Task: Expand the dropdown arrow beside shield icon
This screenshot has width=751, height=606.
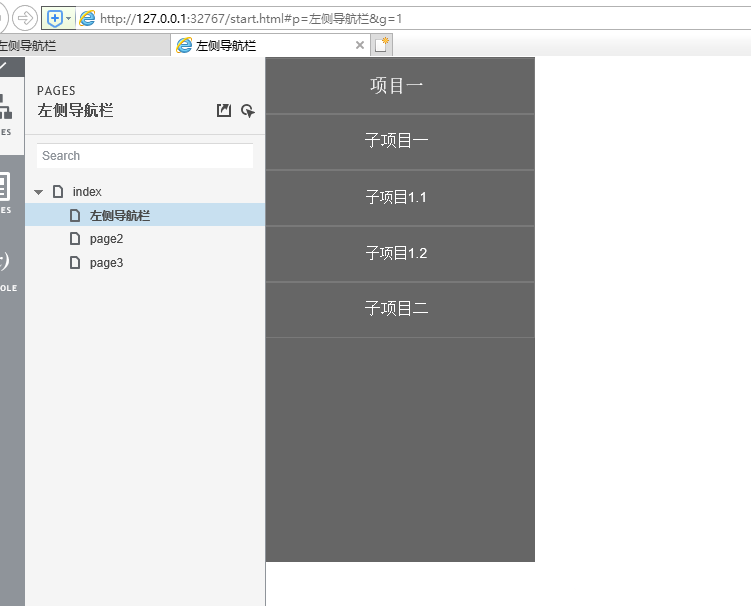Action: [68, 19]
